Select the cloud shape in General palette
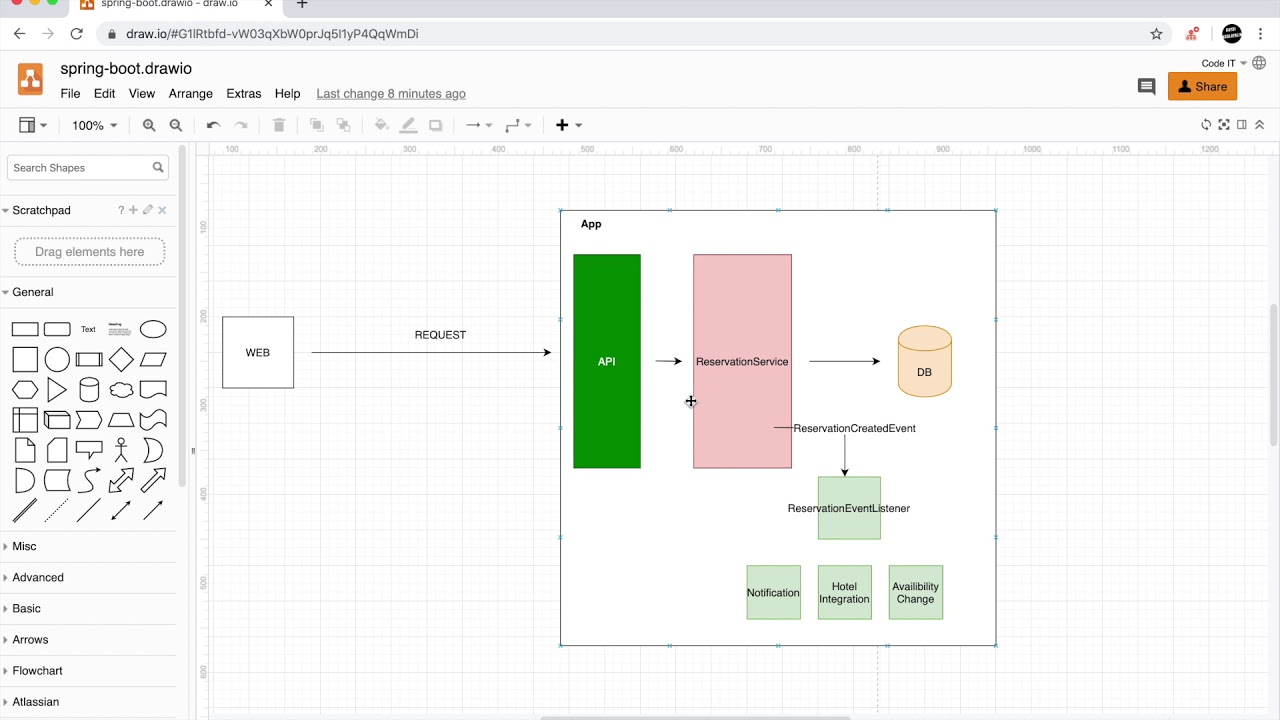Viewport: 1280px width, 720px height. pos(121,390)
